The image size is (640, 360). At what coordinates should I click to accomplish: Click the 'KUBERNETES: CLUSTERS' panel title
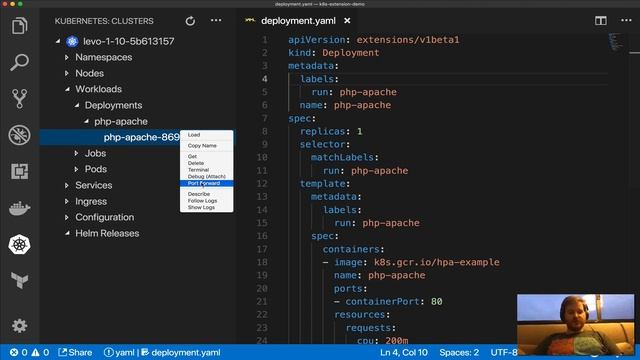[104, 21]
